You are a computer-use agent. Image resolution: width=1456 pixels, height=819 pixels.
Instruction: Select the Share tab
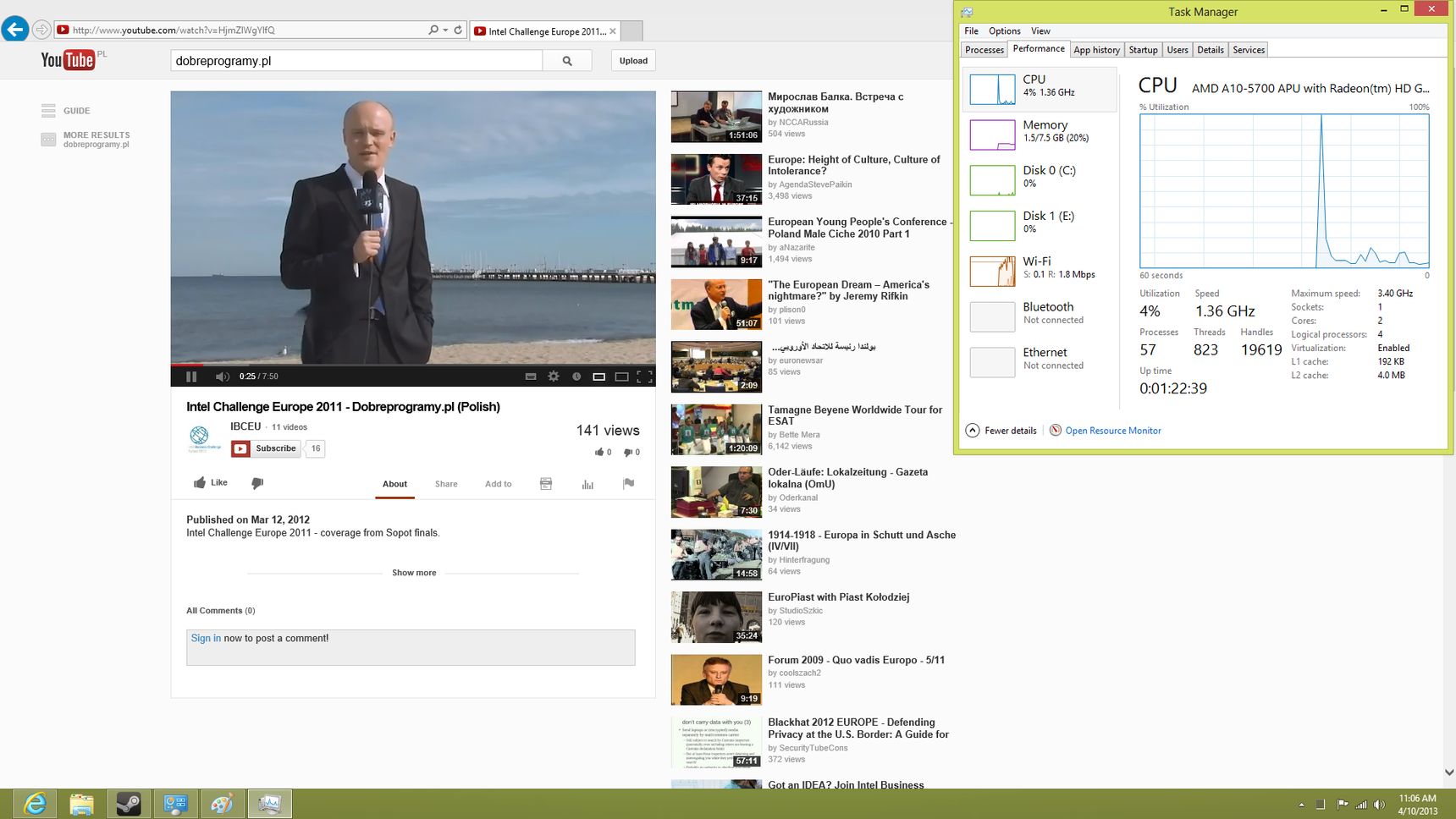tap(446, 484)
